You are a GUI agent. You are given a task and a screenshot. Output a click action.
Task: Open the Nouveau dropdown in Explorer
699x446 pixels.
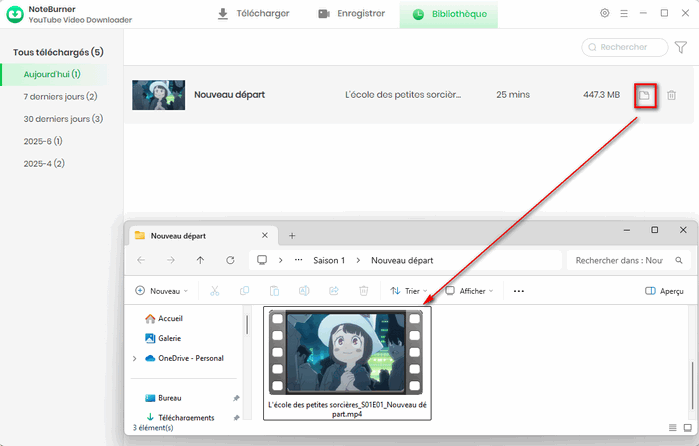[x=161, y=291]
